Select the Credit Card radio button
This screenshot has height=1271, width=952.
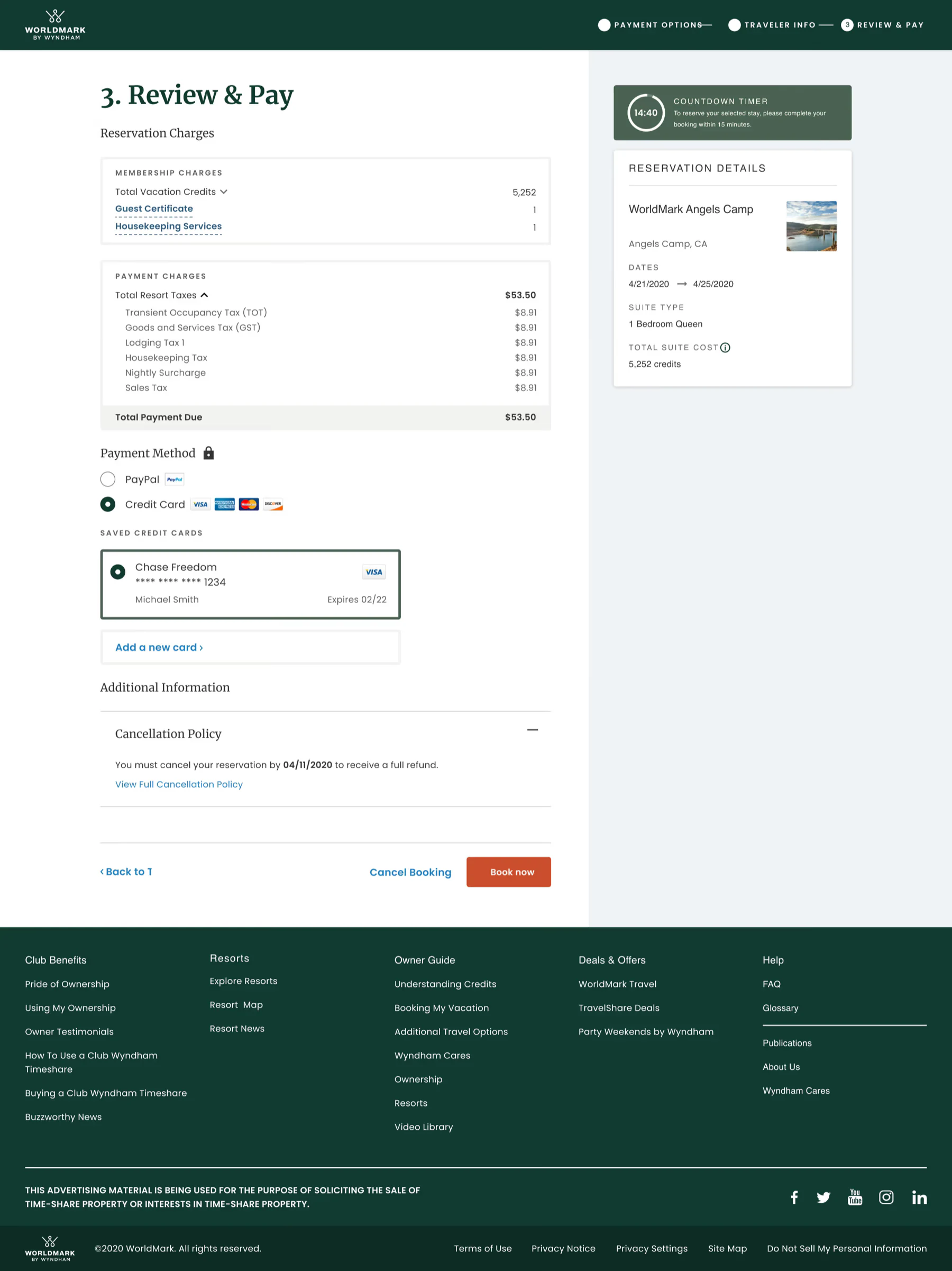(x=108, y=504)
